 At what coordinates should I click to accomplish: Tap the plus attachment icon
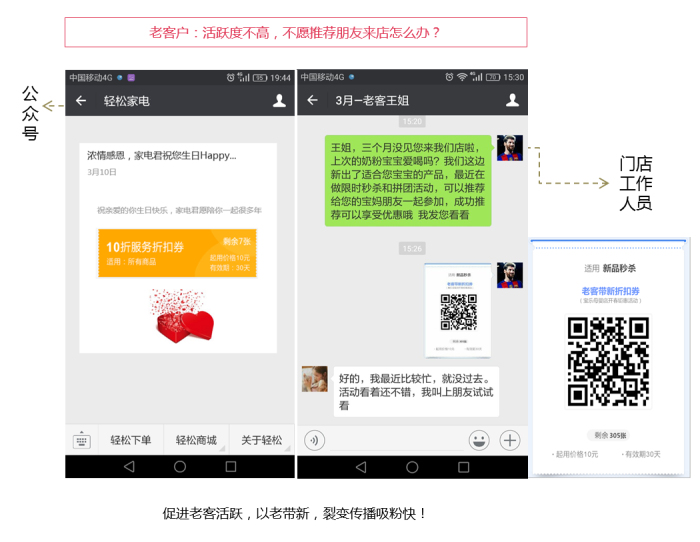coord(510,440)
